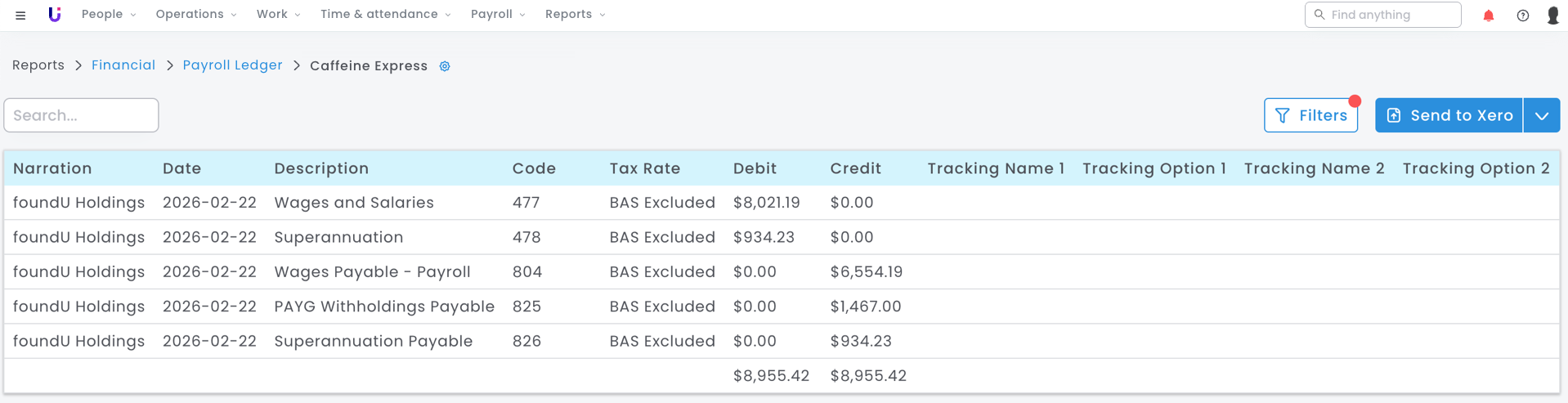The height and width of the screenshot is (403, 1568).
Task: Open the notifications bell
Action: 1488,16
